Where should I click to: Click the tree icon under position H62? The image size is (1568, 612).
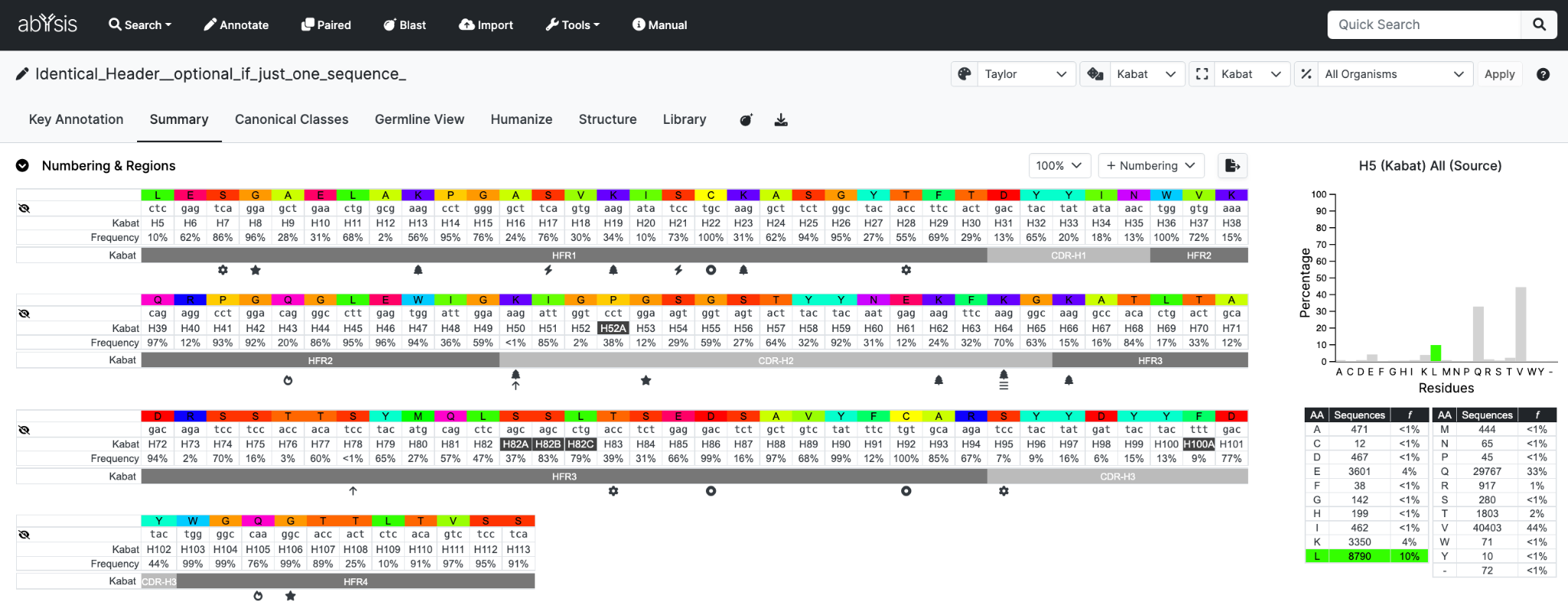coord(939,380)
